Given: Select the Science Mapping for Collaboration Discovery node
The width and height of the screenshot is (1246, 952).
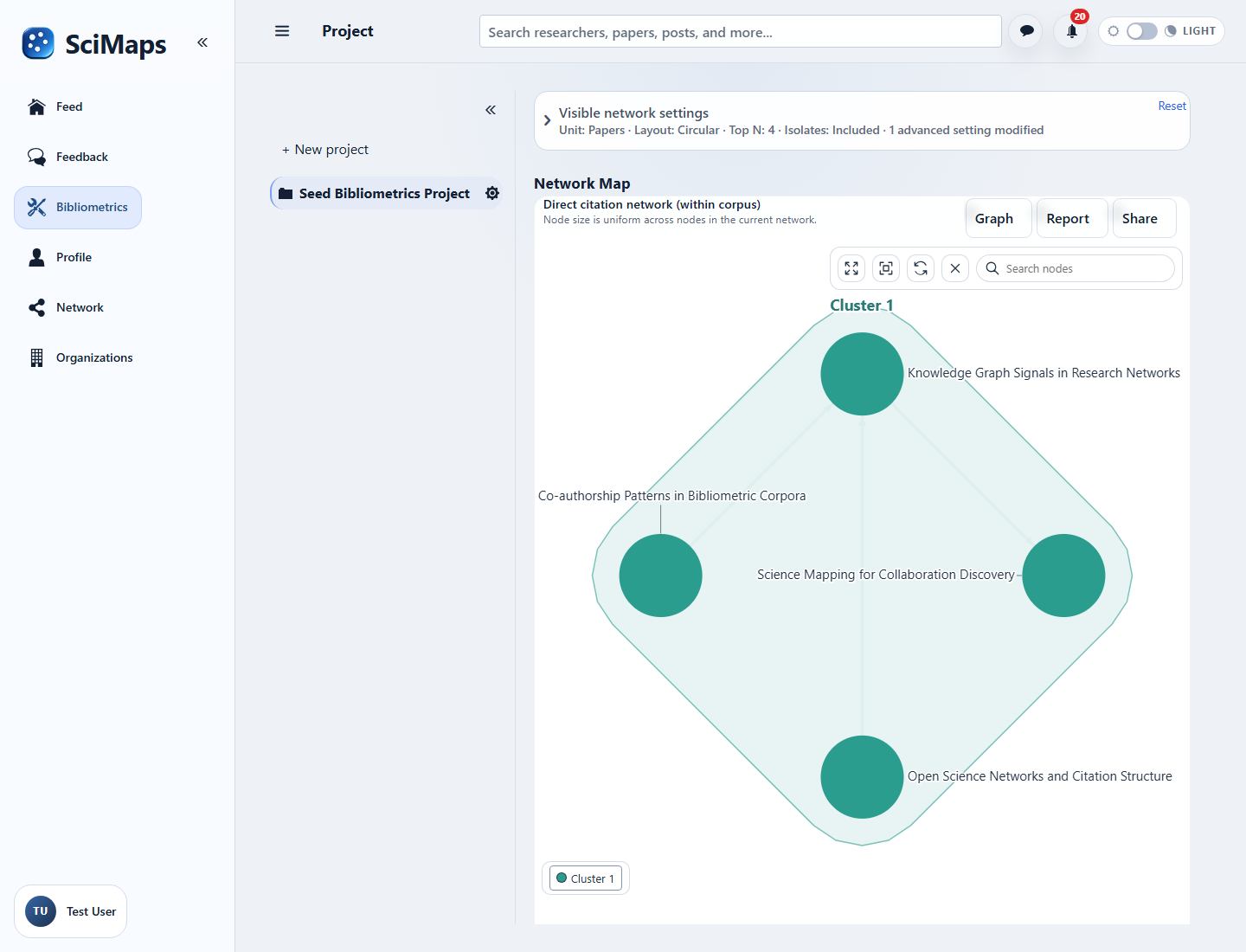Looking at the screenshot, I should [1063, 576].
